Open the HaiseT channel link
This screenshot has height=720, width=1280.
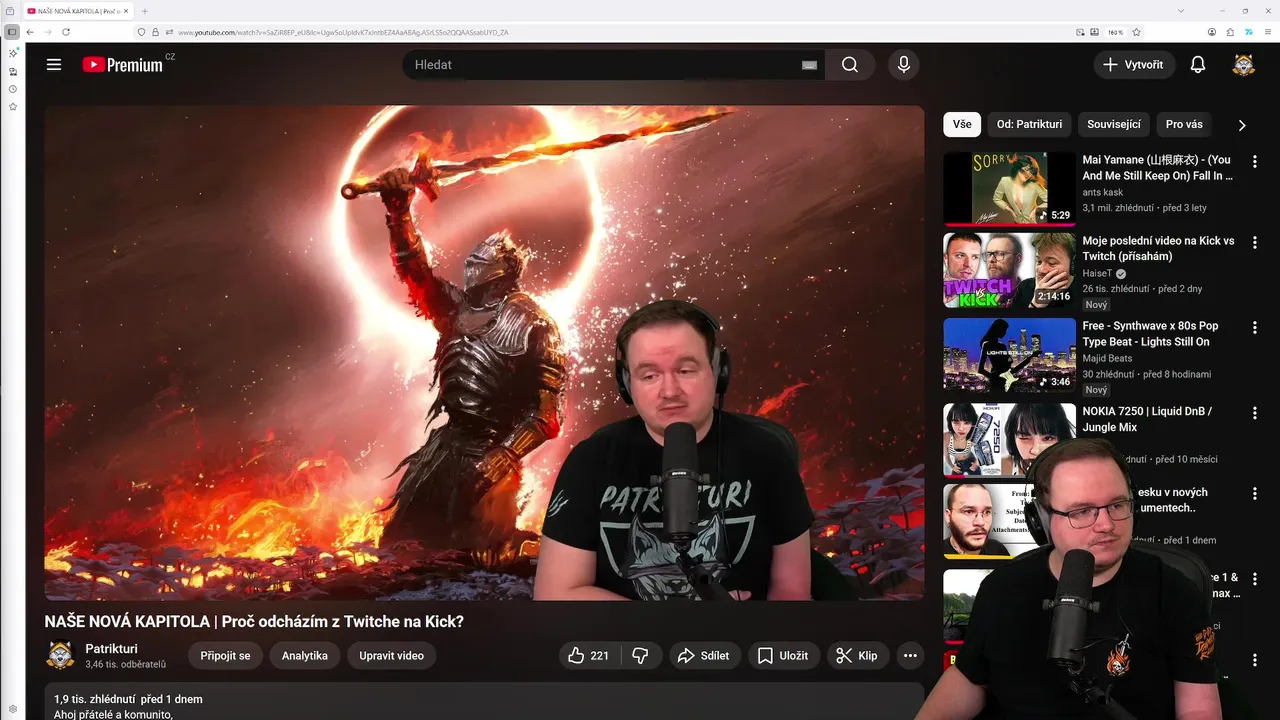[1097, 273]
